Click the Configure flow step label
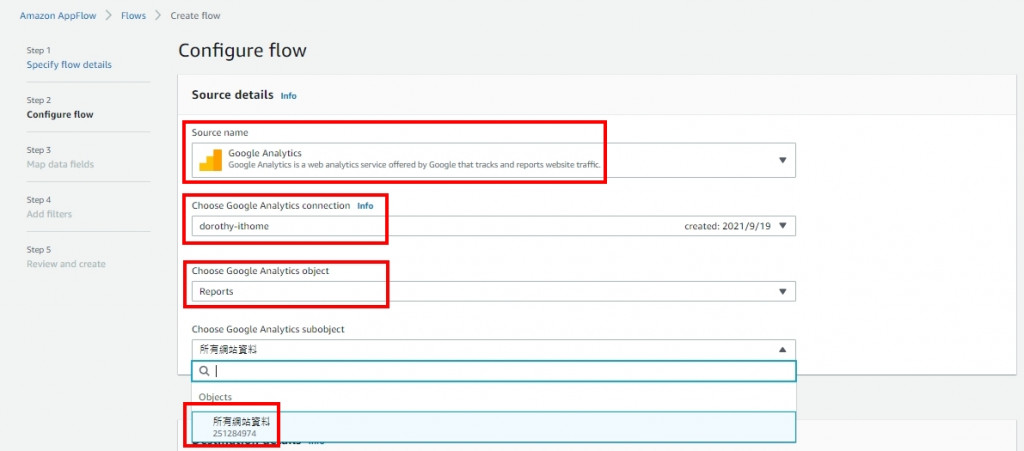 [60, 114]
